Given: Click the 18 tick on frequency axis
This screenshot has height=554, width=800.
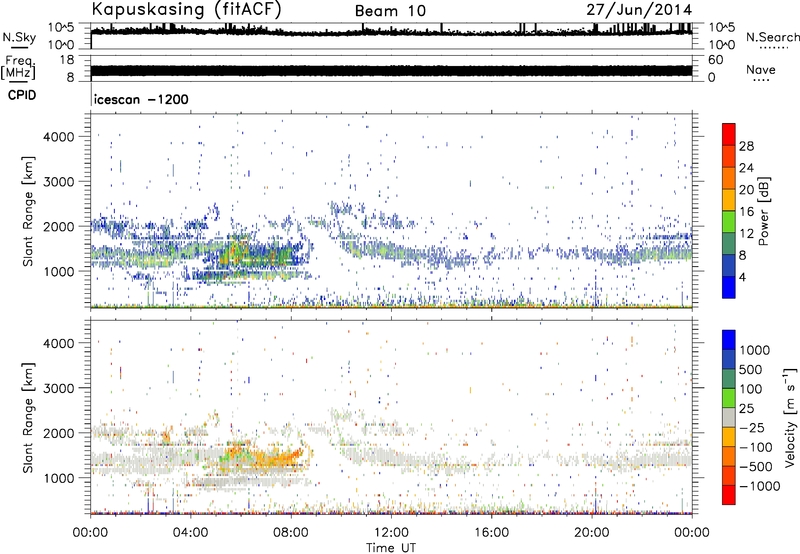Looking at the screenshot, I should (67, 60).
